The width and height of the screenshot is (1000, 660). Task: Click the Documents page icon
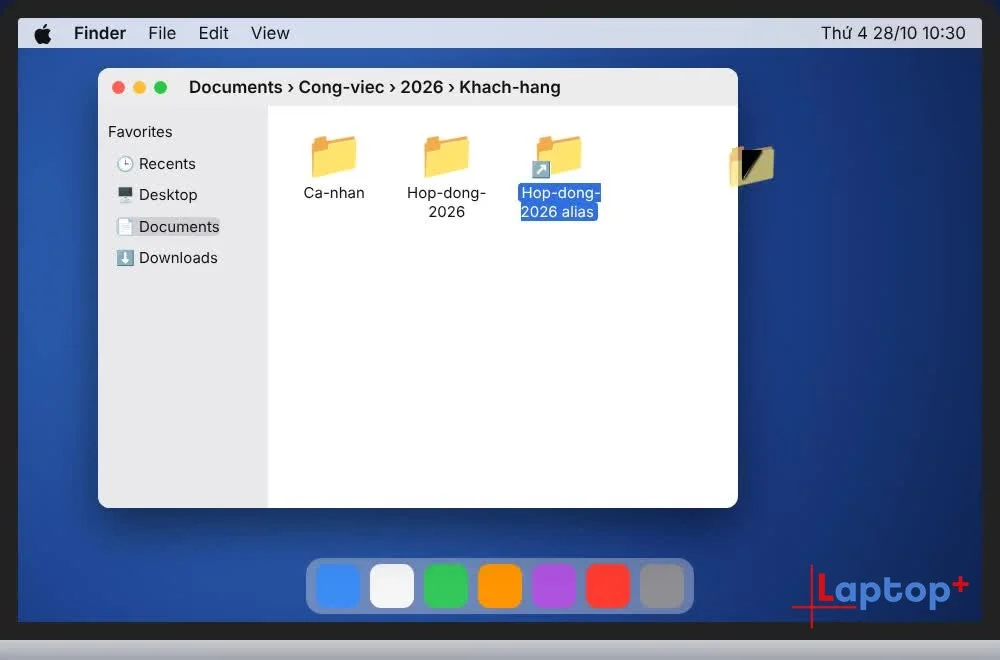(x=125, y=226)
